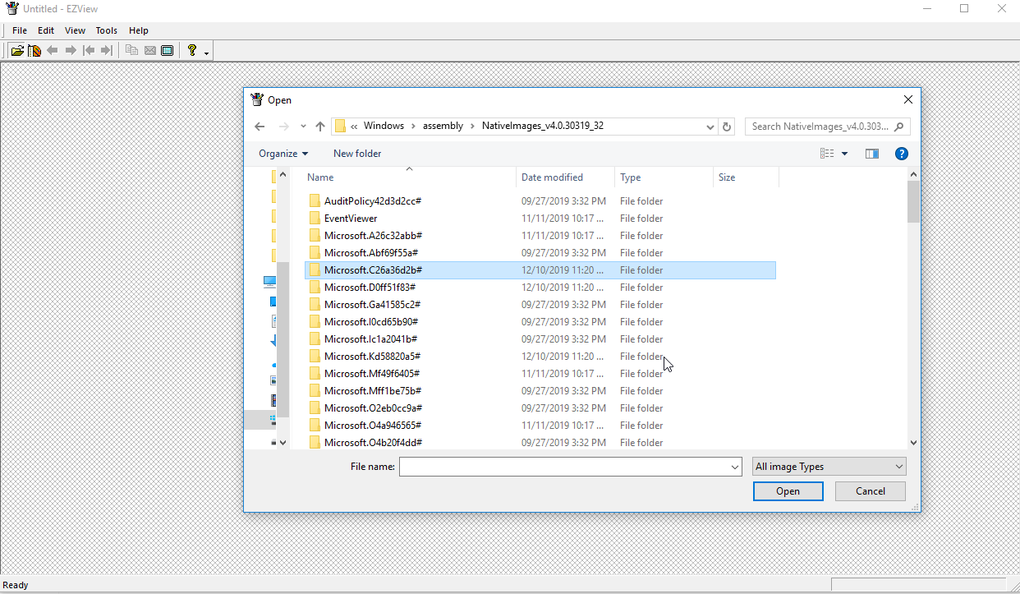Image resolution: width=1020 pixels, height=594 pixels.
Task: Select the Microsoft.O2eb0cc9a# folder name
Action: (373, 408)
